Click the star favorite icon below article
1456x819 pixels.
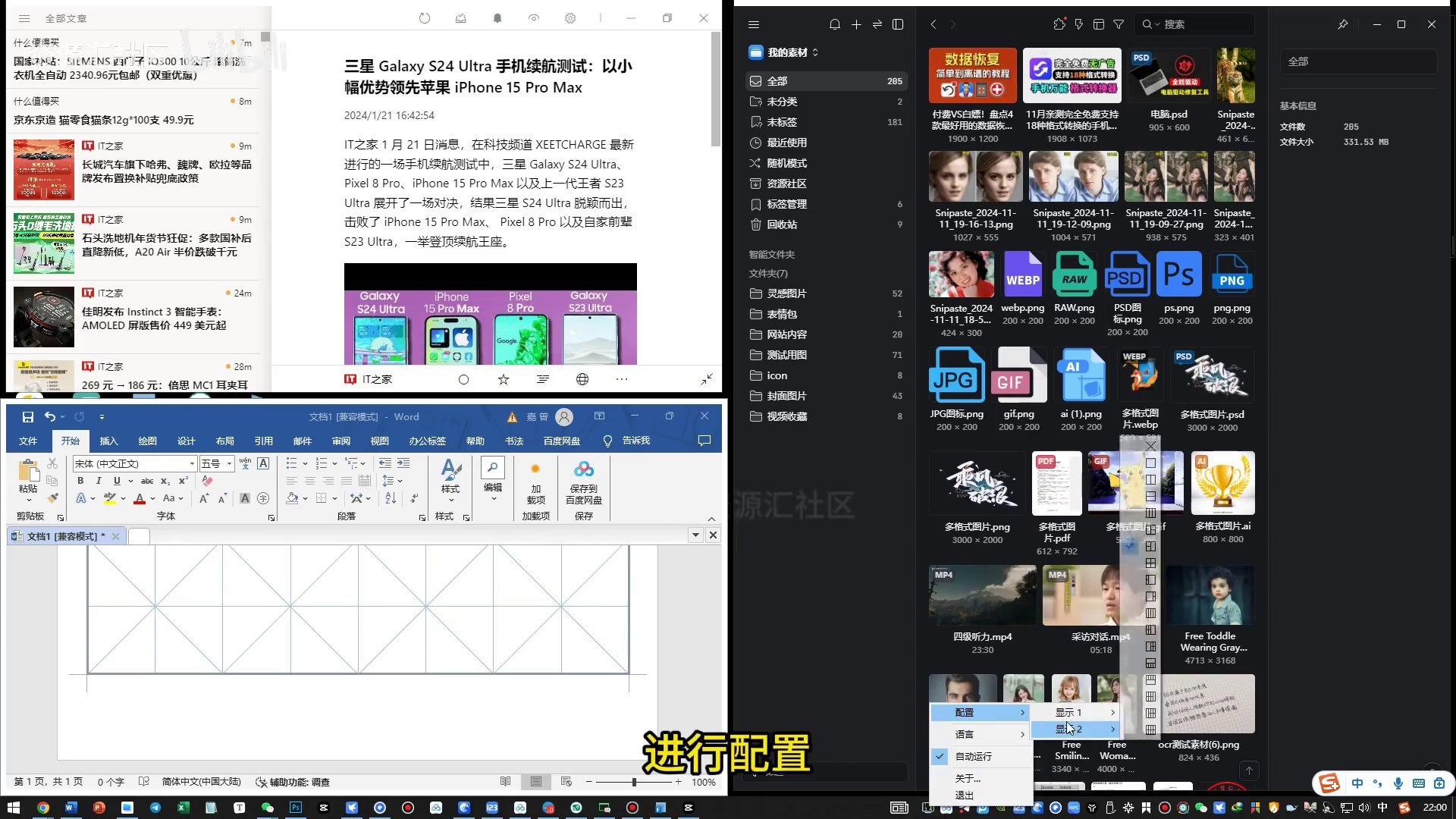pos(504,379)
